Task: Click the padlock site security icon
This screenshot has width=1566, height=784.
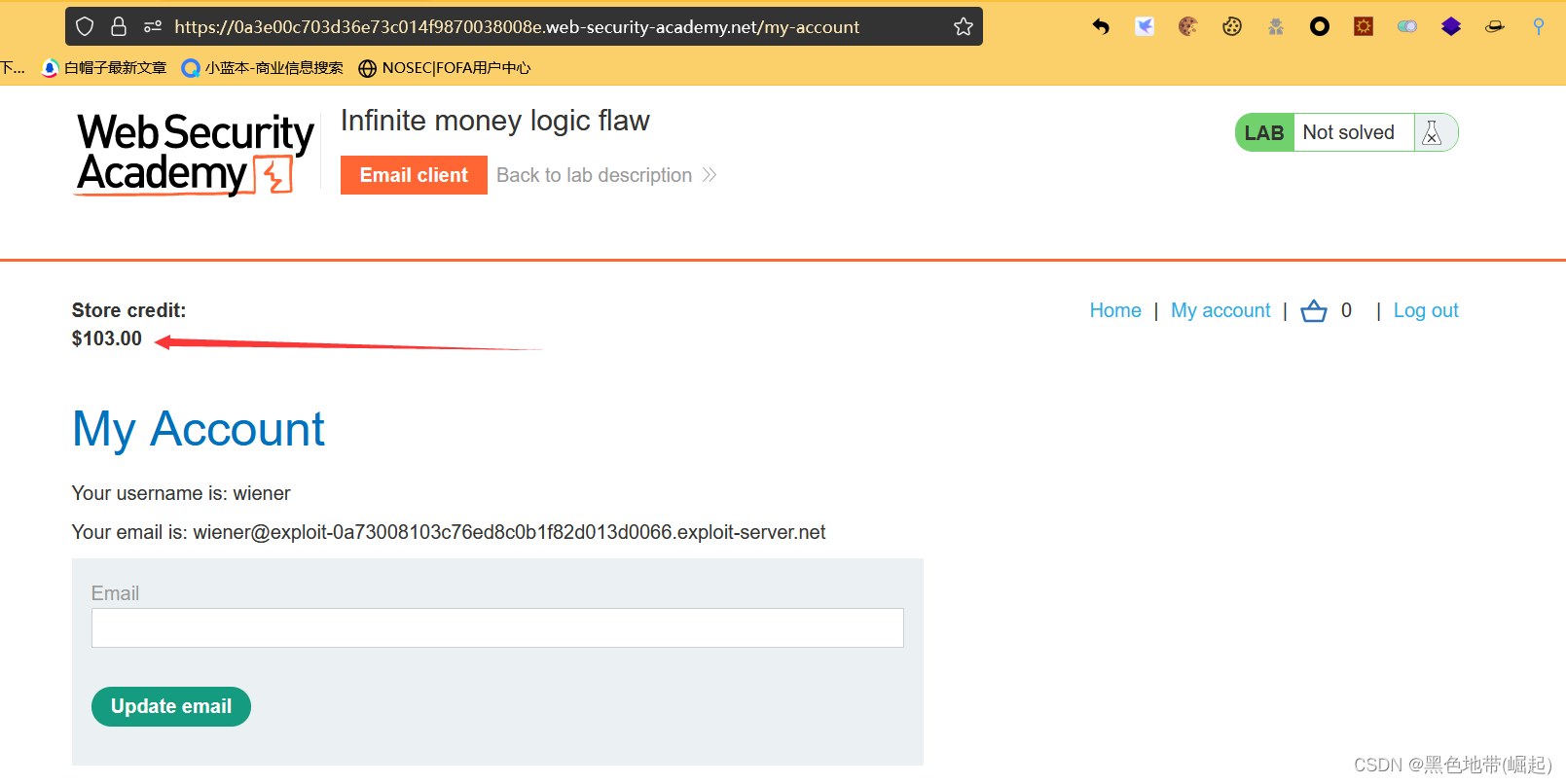Action: (119, 26)
